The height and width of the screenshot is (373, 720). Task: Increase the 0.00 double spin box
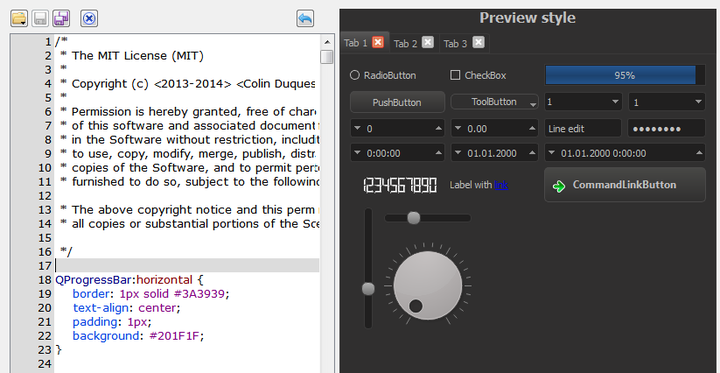pyautogui.click(x=532, y=128)
